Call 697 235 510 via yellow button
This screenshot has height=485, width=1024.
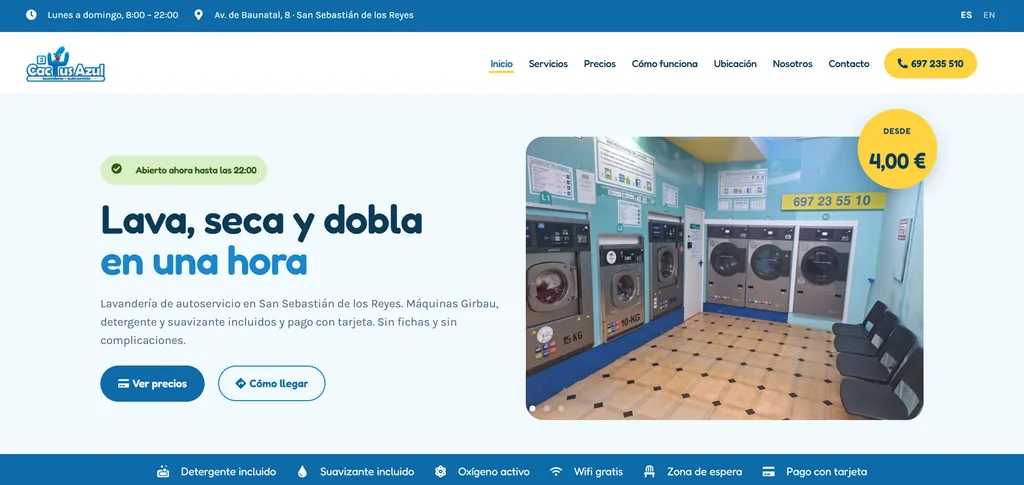point(931,63)
